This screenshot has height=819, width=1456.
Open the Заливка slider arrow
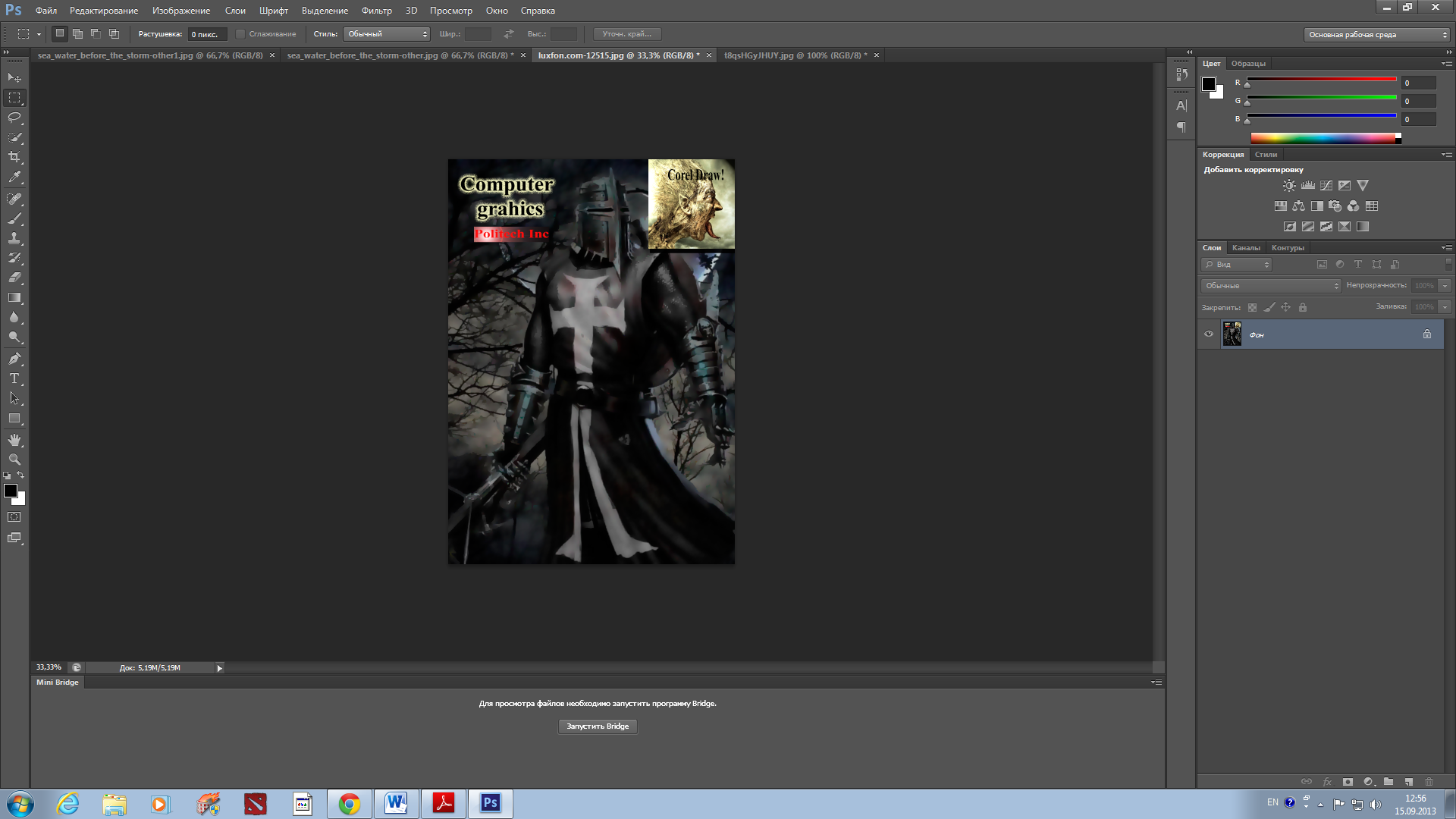[1445, 307]
